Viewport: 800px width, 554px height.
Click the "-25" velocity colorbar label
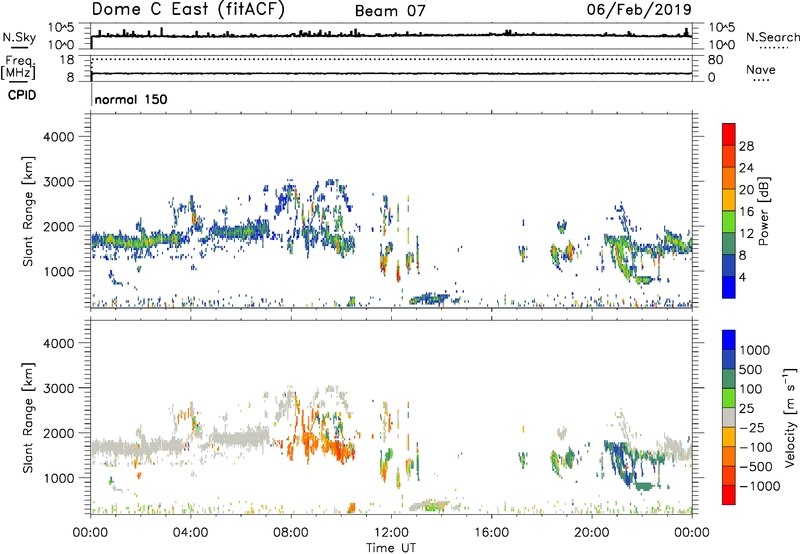pos(750,428)
